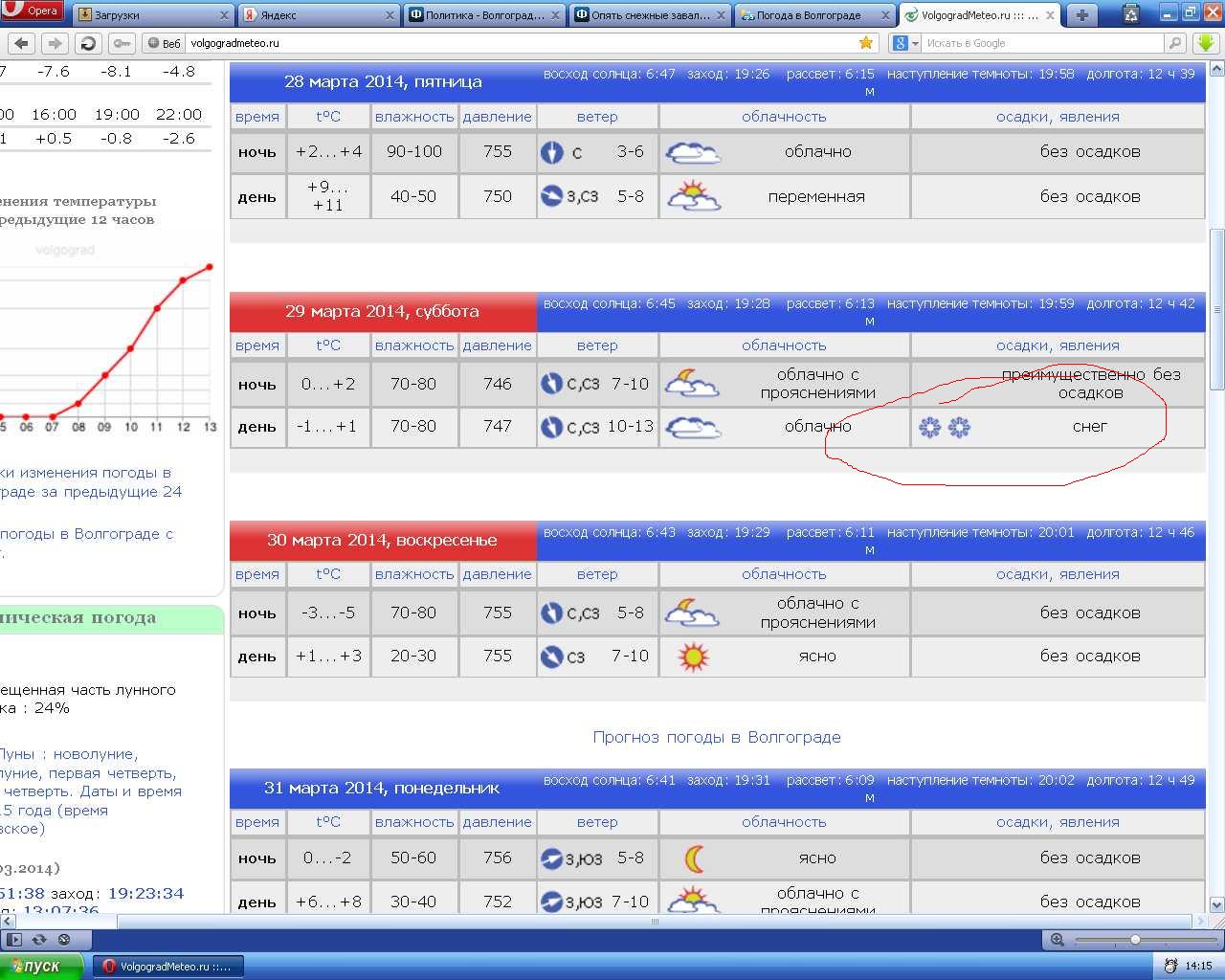Switch to the Политика - Волгоград tab
The height and width of the screenshot is (980, 1225).
(x=484, y=15)
